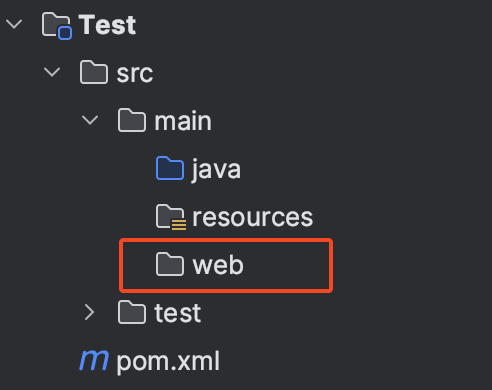Click the test folder icon
Image resolution: width=492 pixels, height=390 pixels.
pos(132,312)
